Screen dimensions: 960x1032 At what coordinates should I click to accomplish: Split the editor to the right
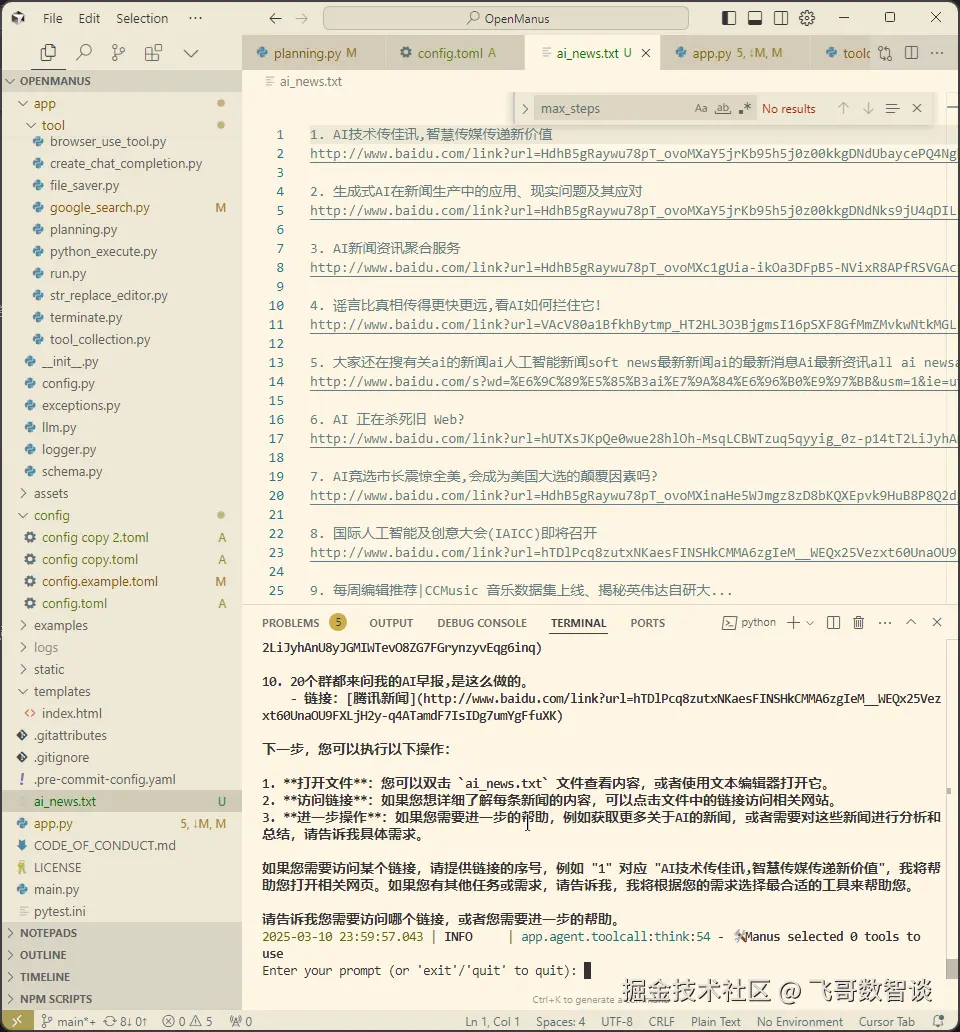911,53
